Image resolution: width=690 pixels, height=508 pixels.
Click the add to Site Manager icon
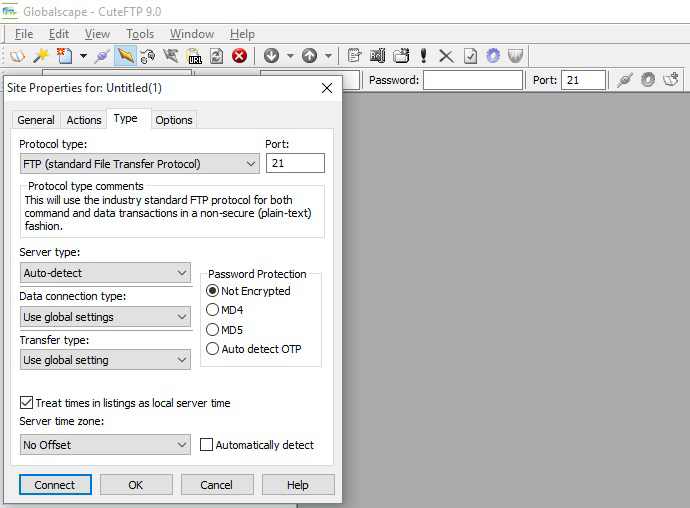[x=671, y=80]
